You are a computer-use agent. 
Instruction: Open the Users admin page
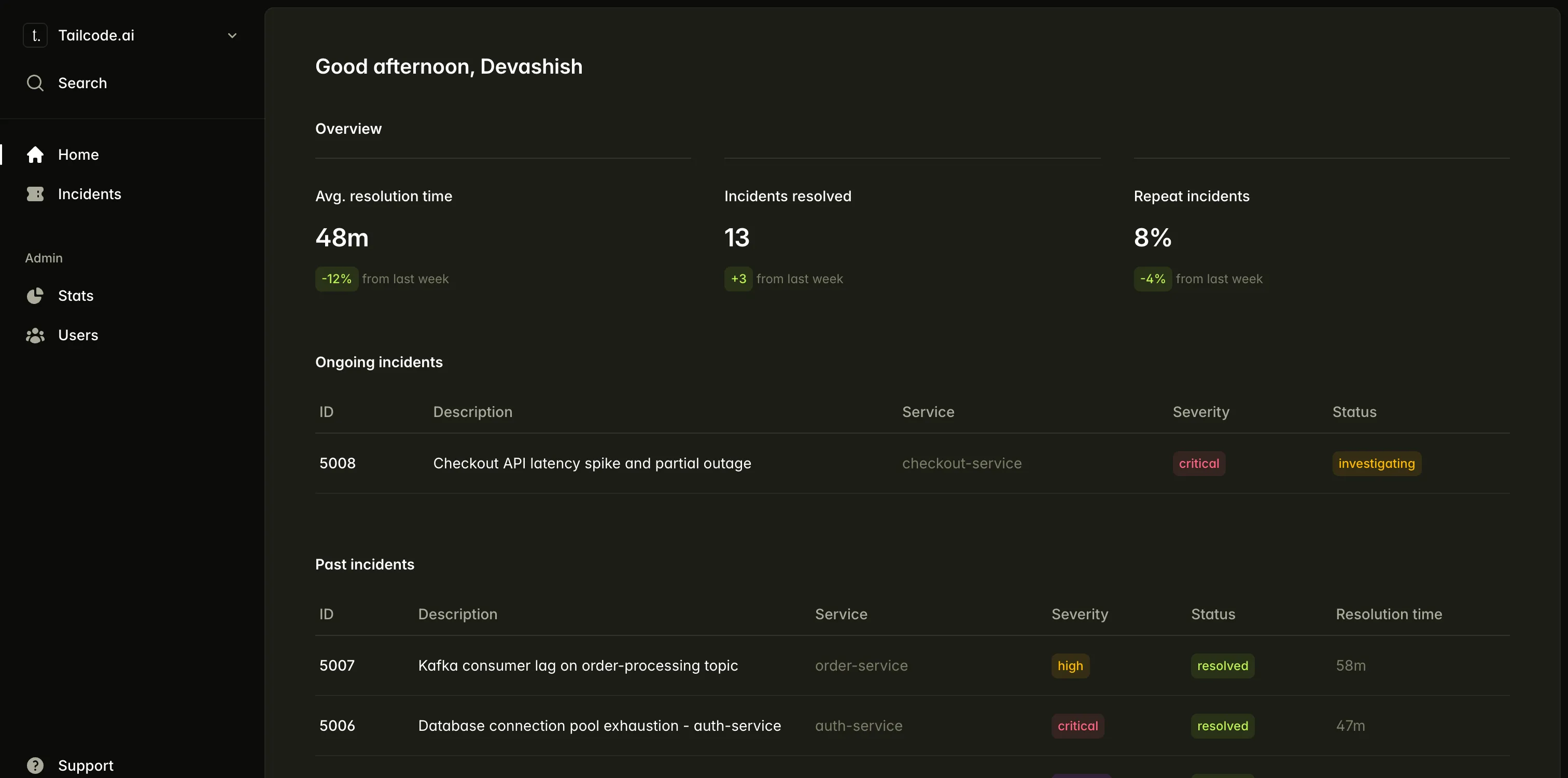(78, 336)
